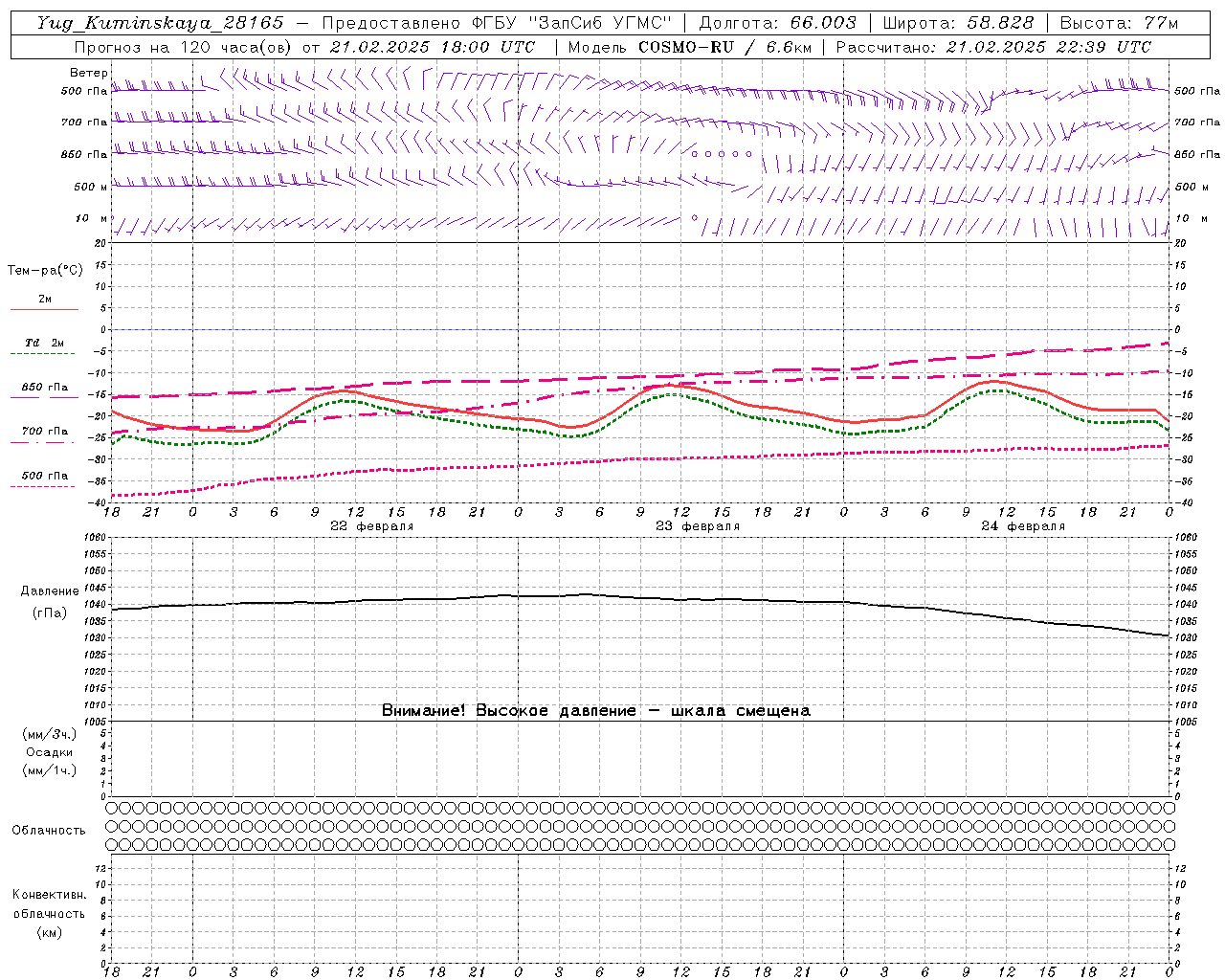Click the left '500 гПа' wind level label
The width and height of the screenshot is (1225, 980).
(x=84, y=91)
